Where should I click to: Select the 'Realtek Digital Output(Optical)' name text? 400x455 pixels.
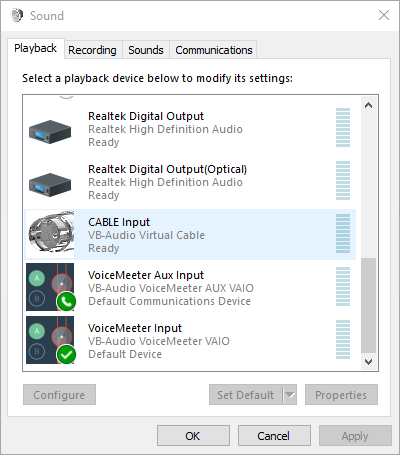pyautogui.click(x=167, y=169)
